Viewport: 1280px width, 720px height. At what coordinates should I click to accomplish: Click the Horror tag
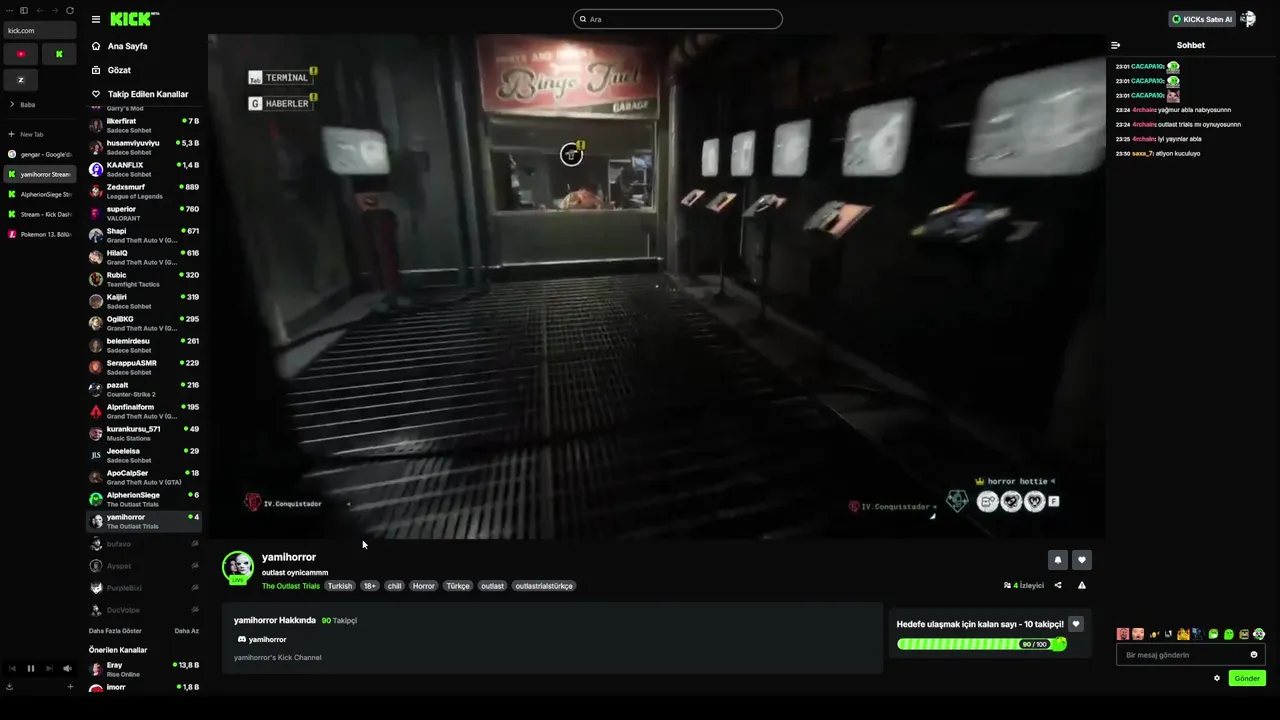point(424,586)
